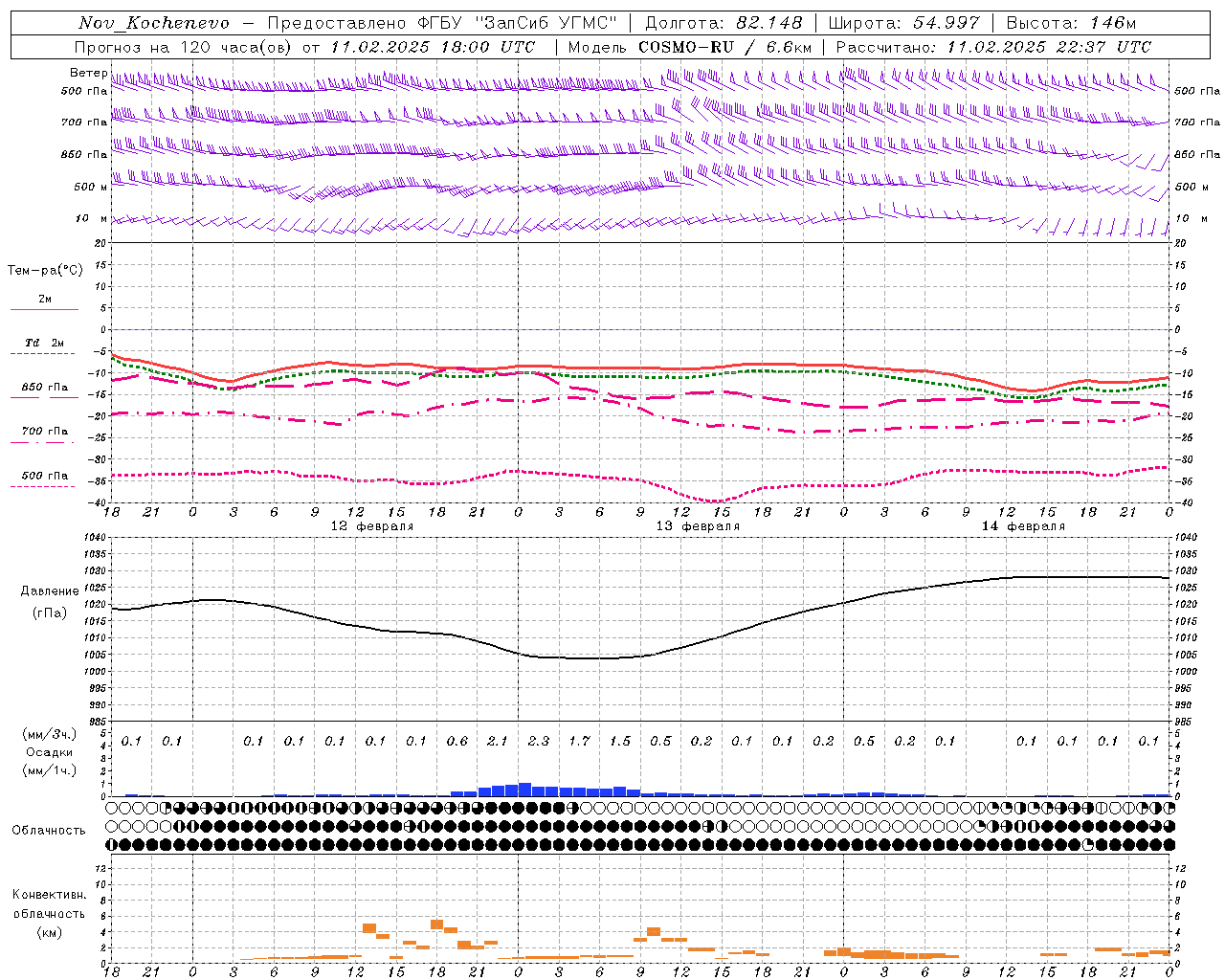This screenshot has width=1225, height=980.
Task: Select the 'Долгота: 82.148' header field
Action: click(724, 23)
